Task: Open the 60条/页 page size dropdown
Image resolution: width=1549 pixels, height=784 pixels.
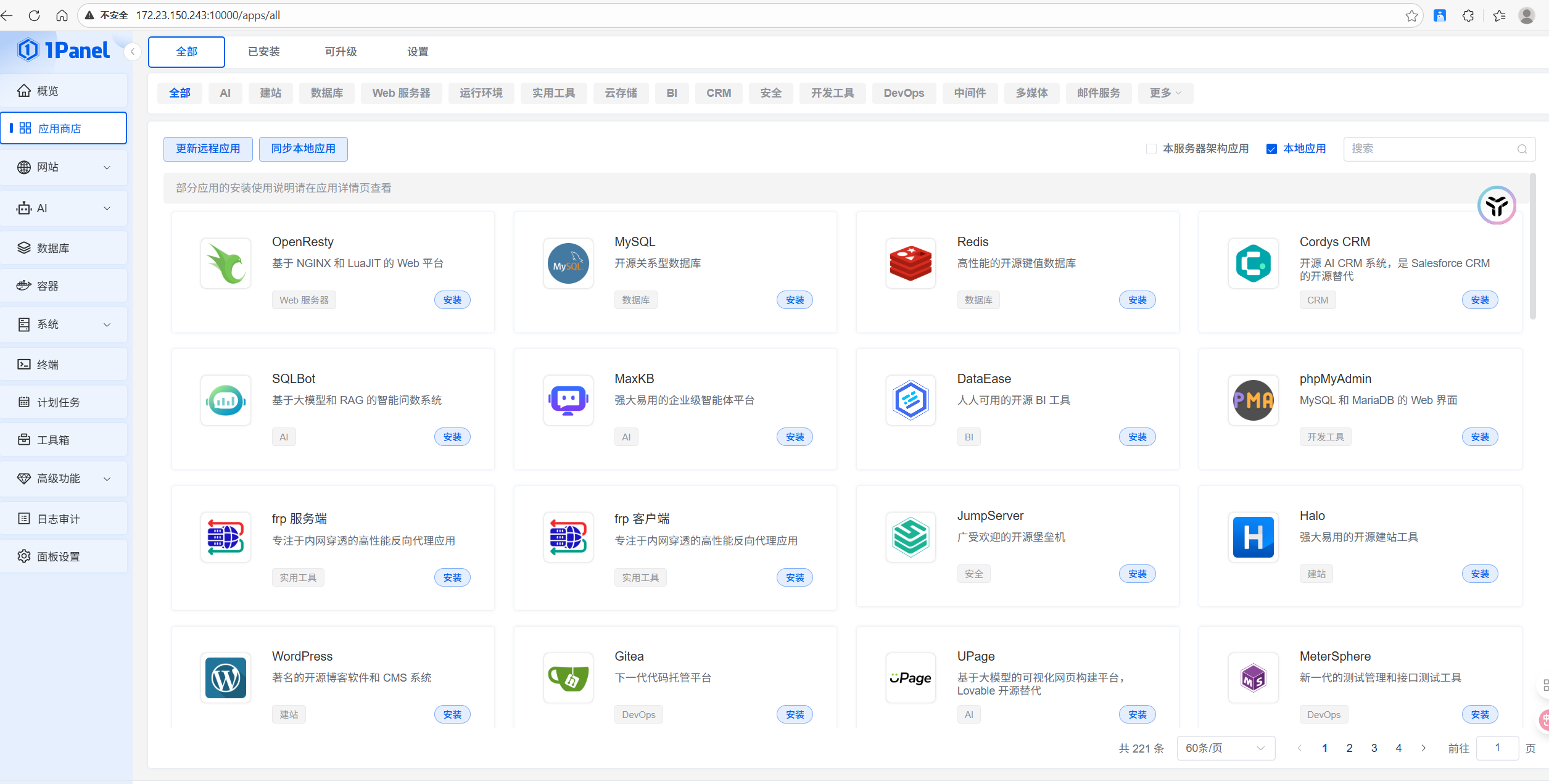Action: pos(1225,748)
